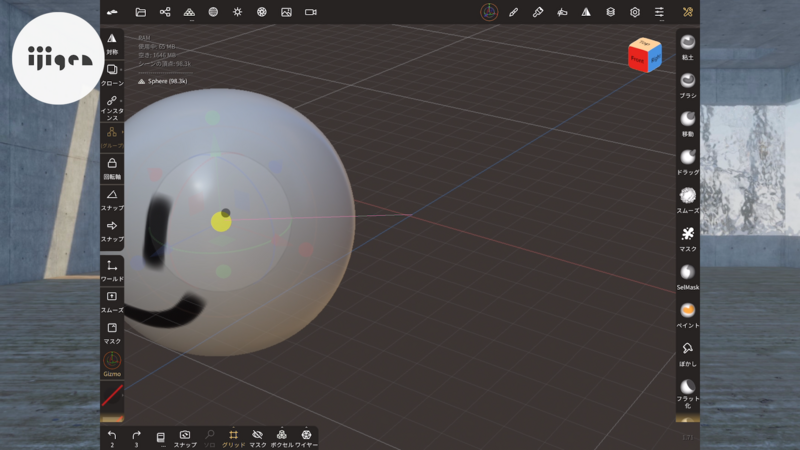Toggle グリッド grid display
This screenshot has width=800, height=450.
tap(233, 438)
